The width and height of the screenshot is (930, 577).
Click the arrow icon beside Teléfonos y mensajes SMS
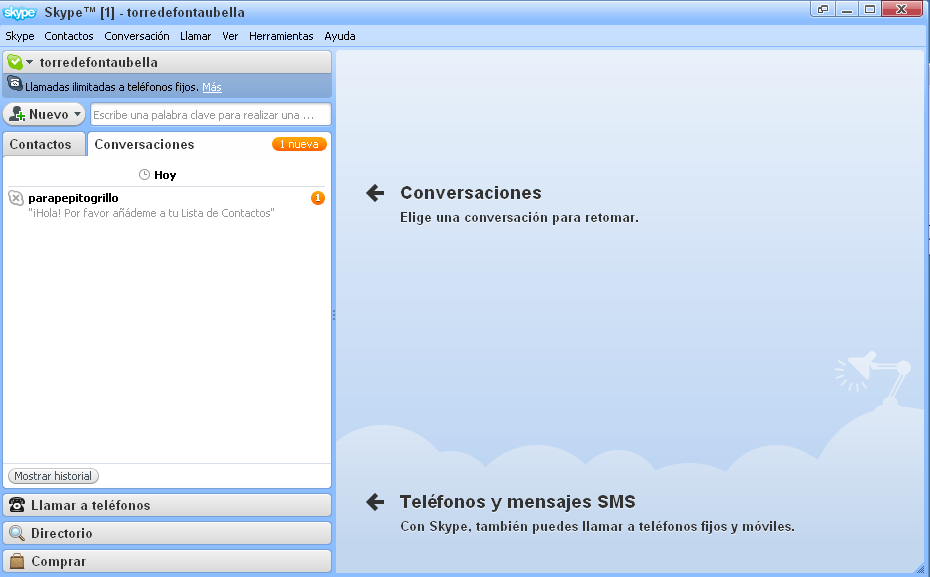click(375, 502)
